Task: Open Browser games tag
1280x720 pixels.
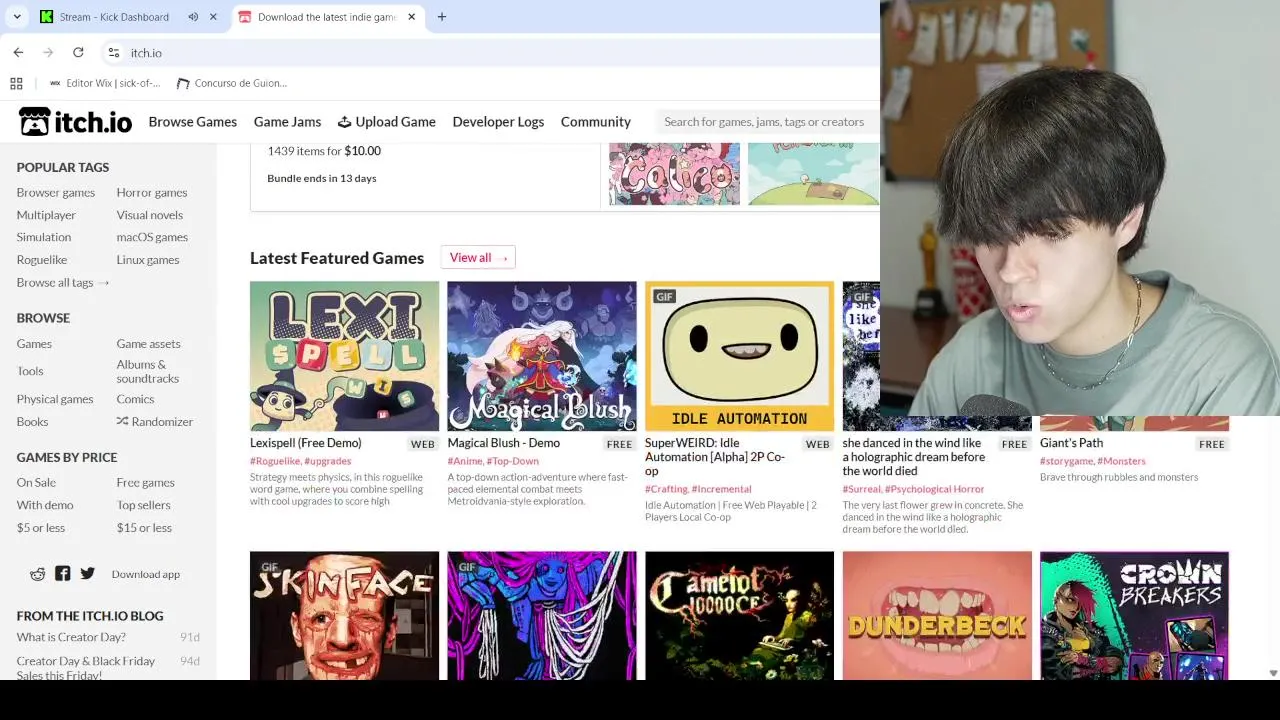Action: click(56, 192)
